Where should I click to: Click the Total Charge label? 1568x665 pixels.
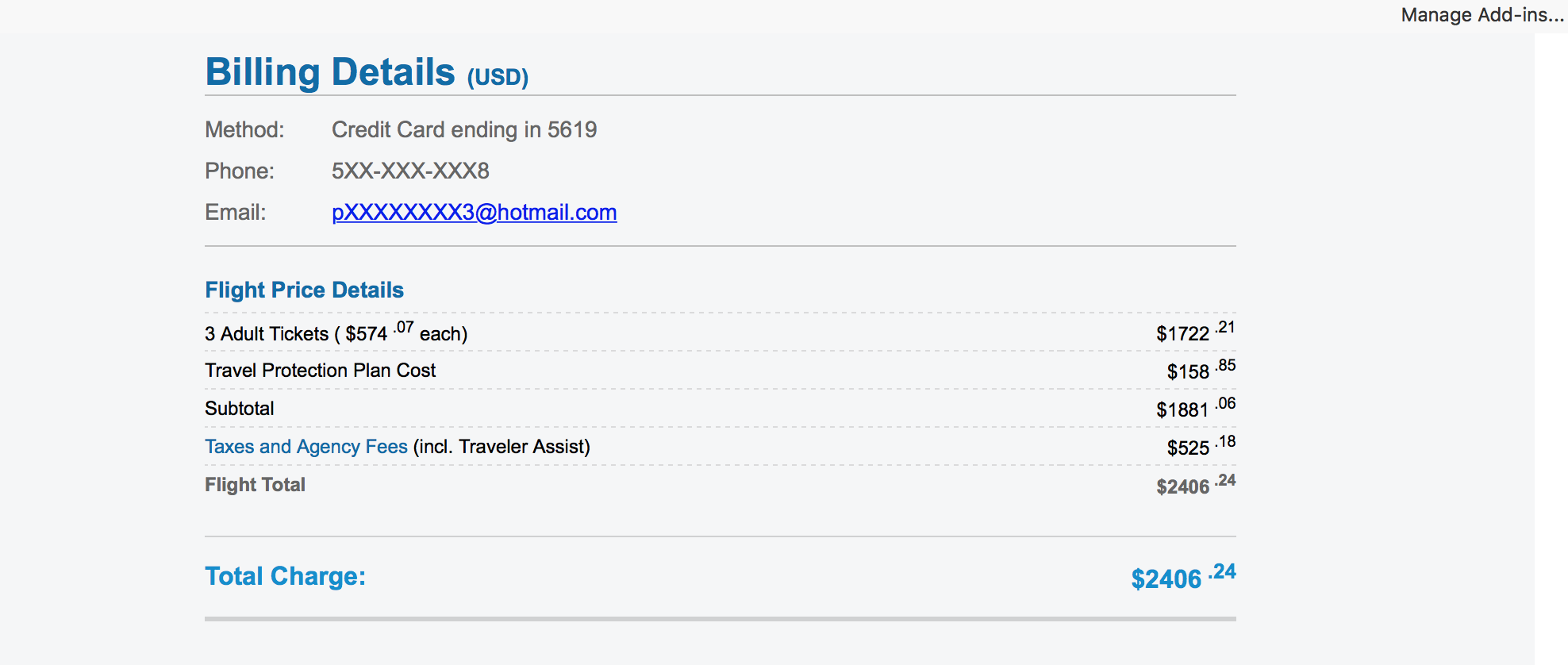pyautogui.click(x=285, y=576)
